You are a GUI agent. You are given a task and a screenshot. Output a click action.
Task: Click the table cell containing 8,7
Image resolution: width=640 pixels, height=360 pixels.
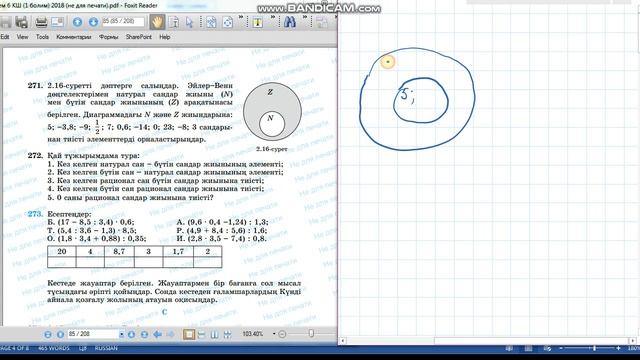coord(119,251)
